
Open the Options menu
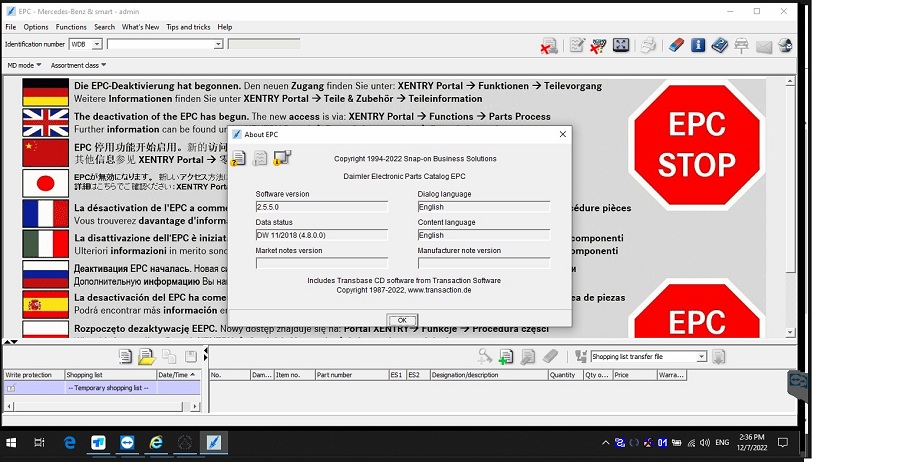(x=36, y=27)
